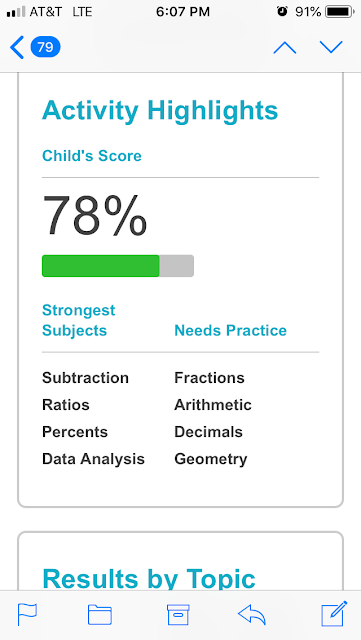Viewport: 361px width, 640px height.
Task: Tap the alarm clock status icon
Action: 282,12
